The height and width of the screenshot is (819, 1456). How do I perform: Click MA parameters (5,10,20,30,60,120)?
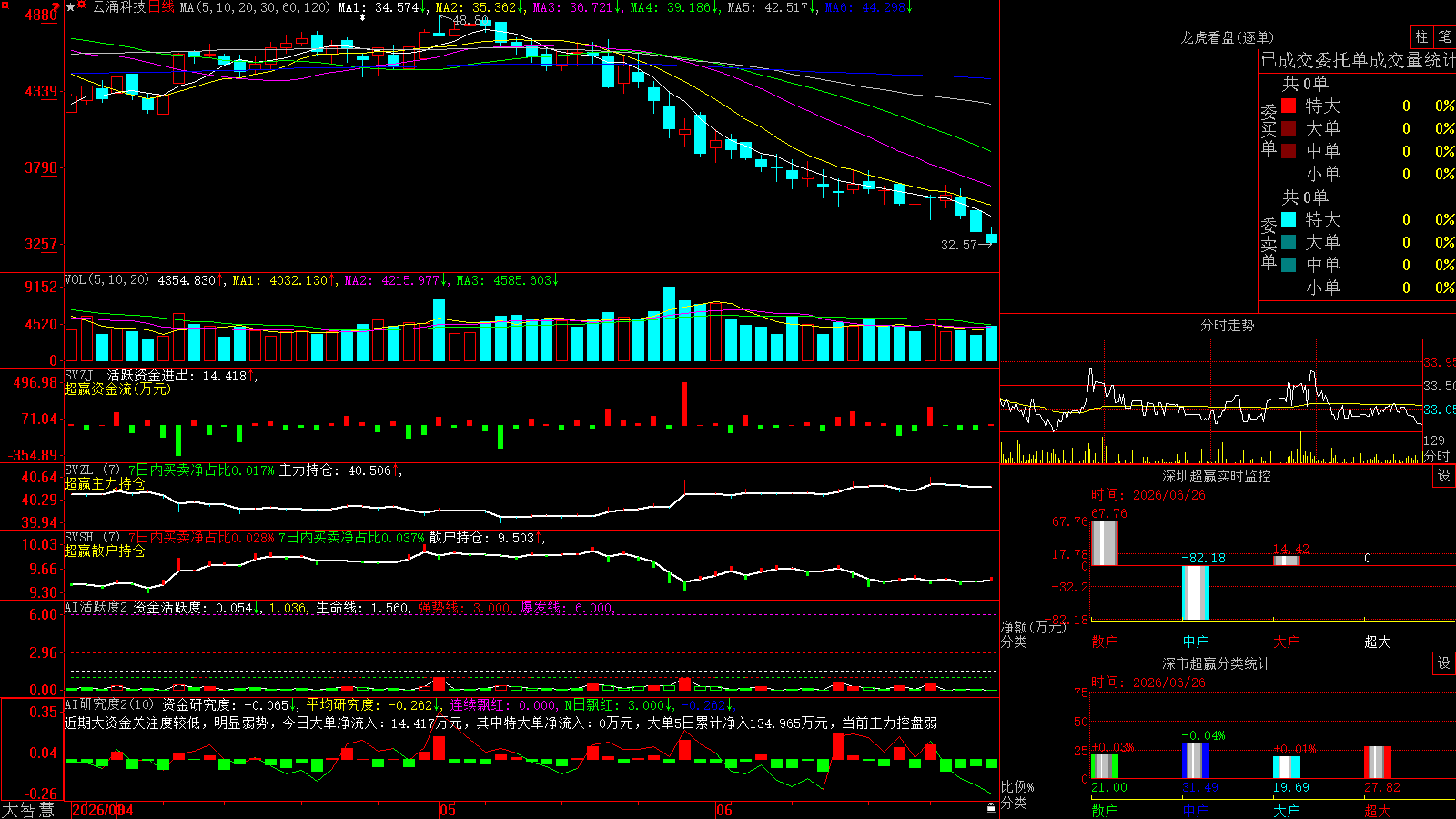pyautogui.click(x=255, y=7)
